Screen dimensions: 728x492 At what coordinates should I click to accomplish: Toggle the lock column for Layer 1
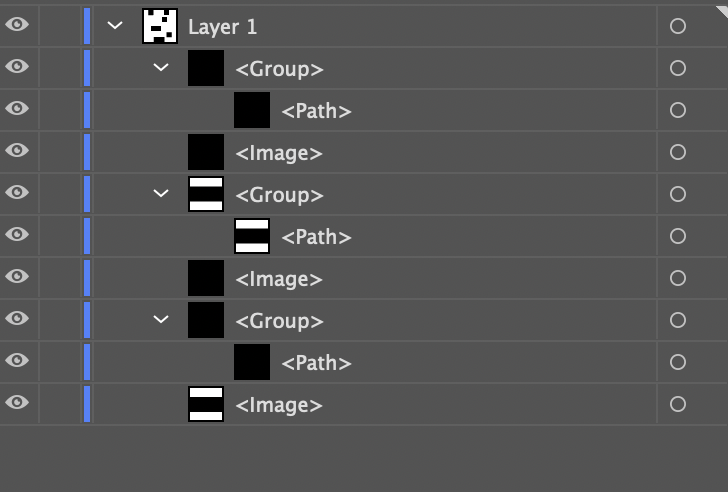point(58,27)
